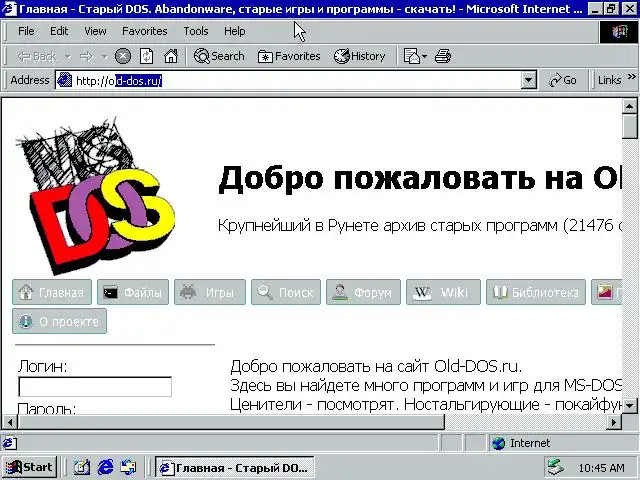This screenshot has height=480, width=640.
Task: Open the Библиотека navigation button
Action: [536, 292]
